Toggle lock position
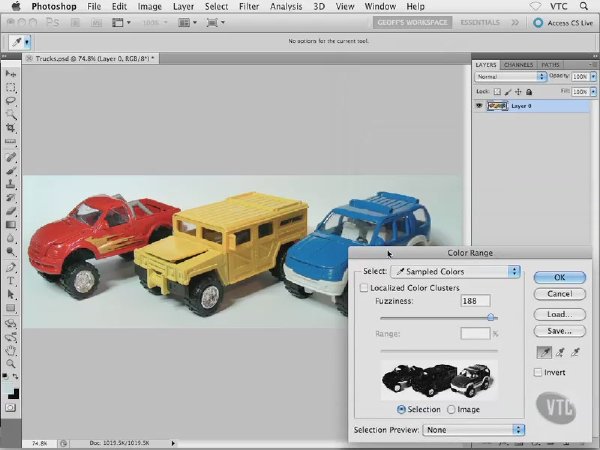Image resolution: width=600 pixels, height=450 pixels. (518, 92)
